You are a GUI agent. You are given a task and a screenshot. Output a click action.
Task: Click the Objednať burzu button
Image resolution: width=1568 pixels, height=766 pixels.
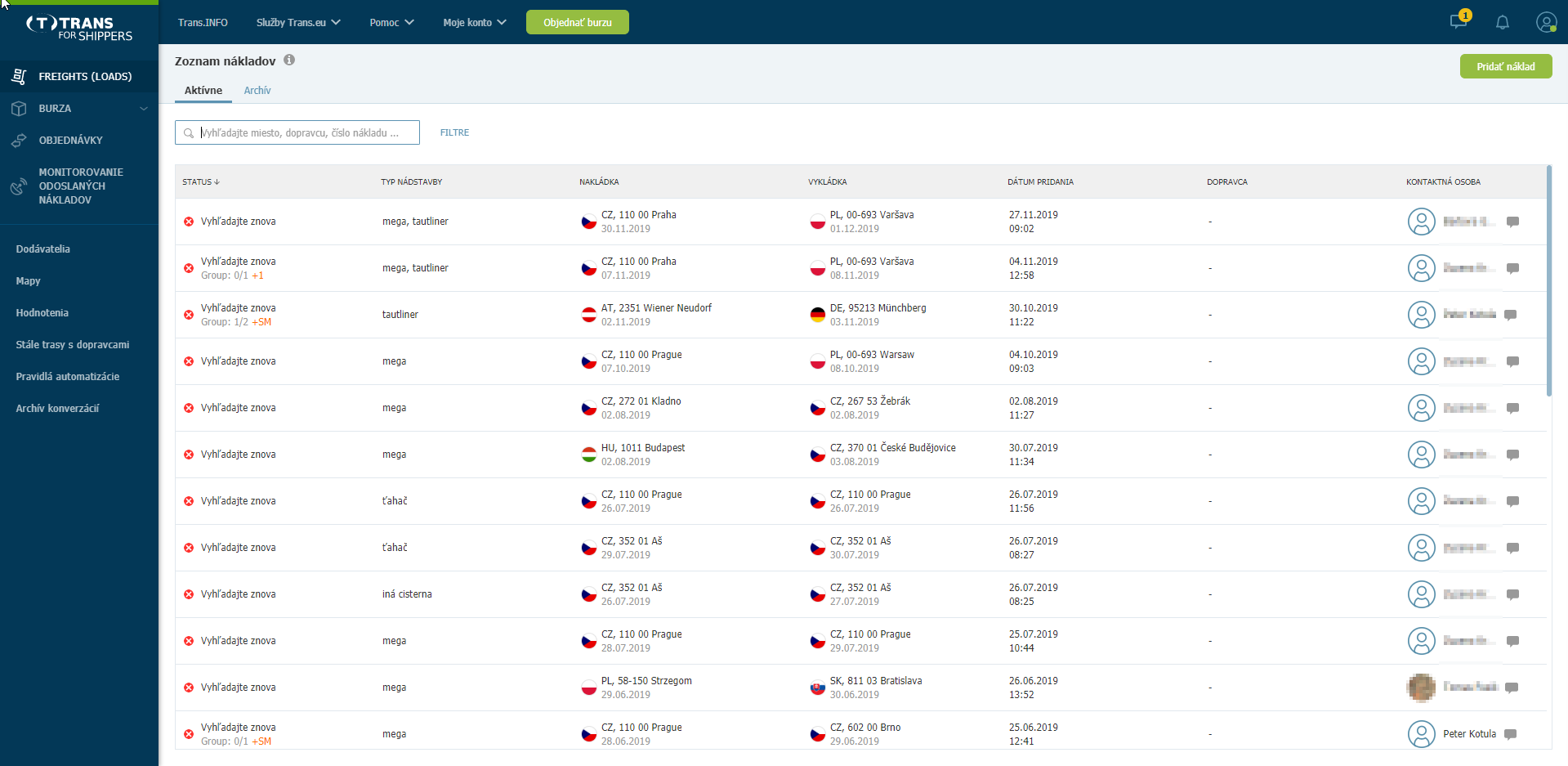pos(578,22)
